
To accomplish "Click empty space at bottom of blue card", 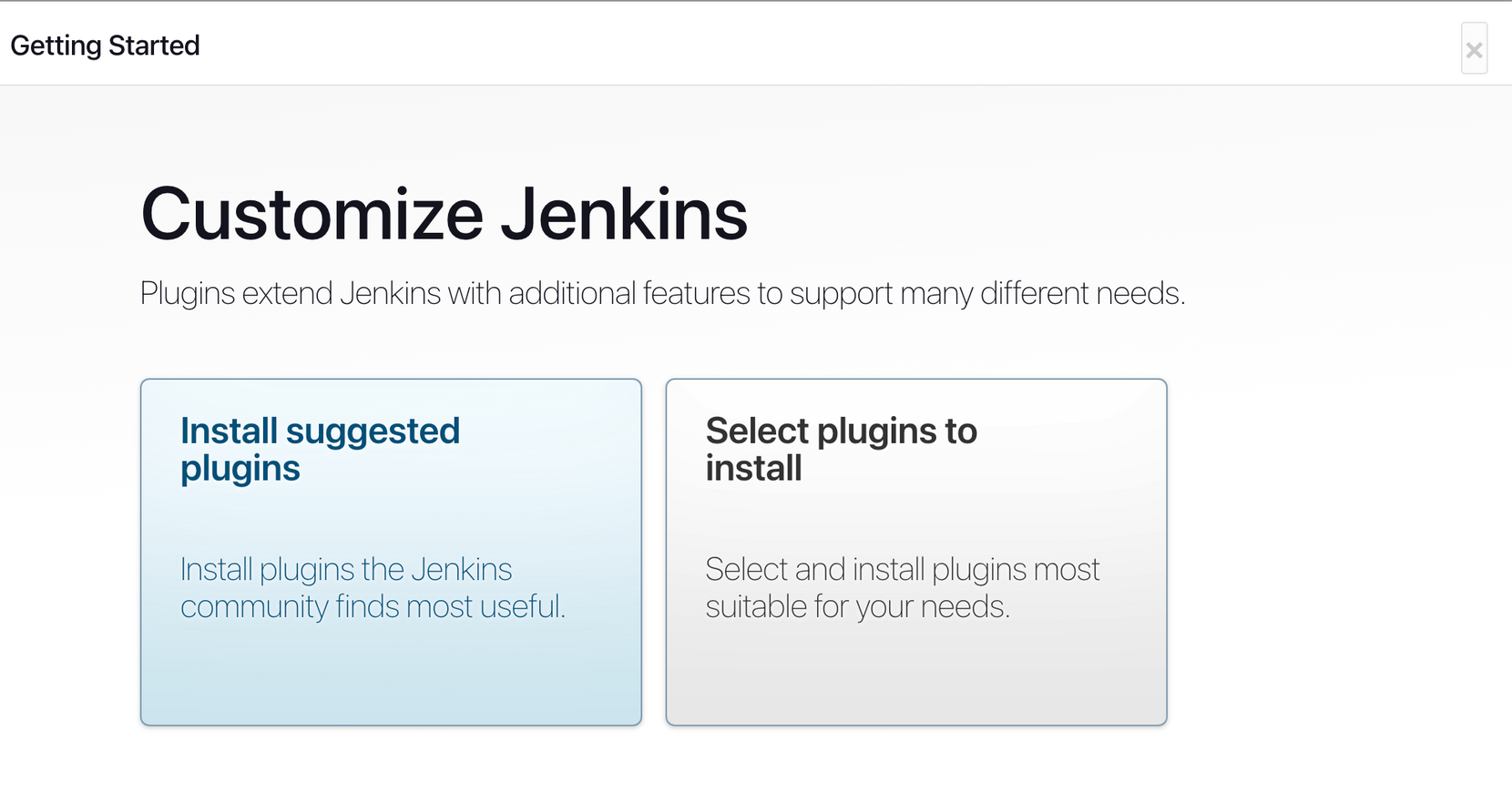I will point(391,683).
